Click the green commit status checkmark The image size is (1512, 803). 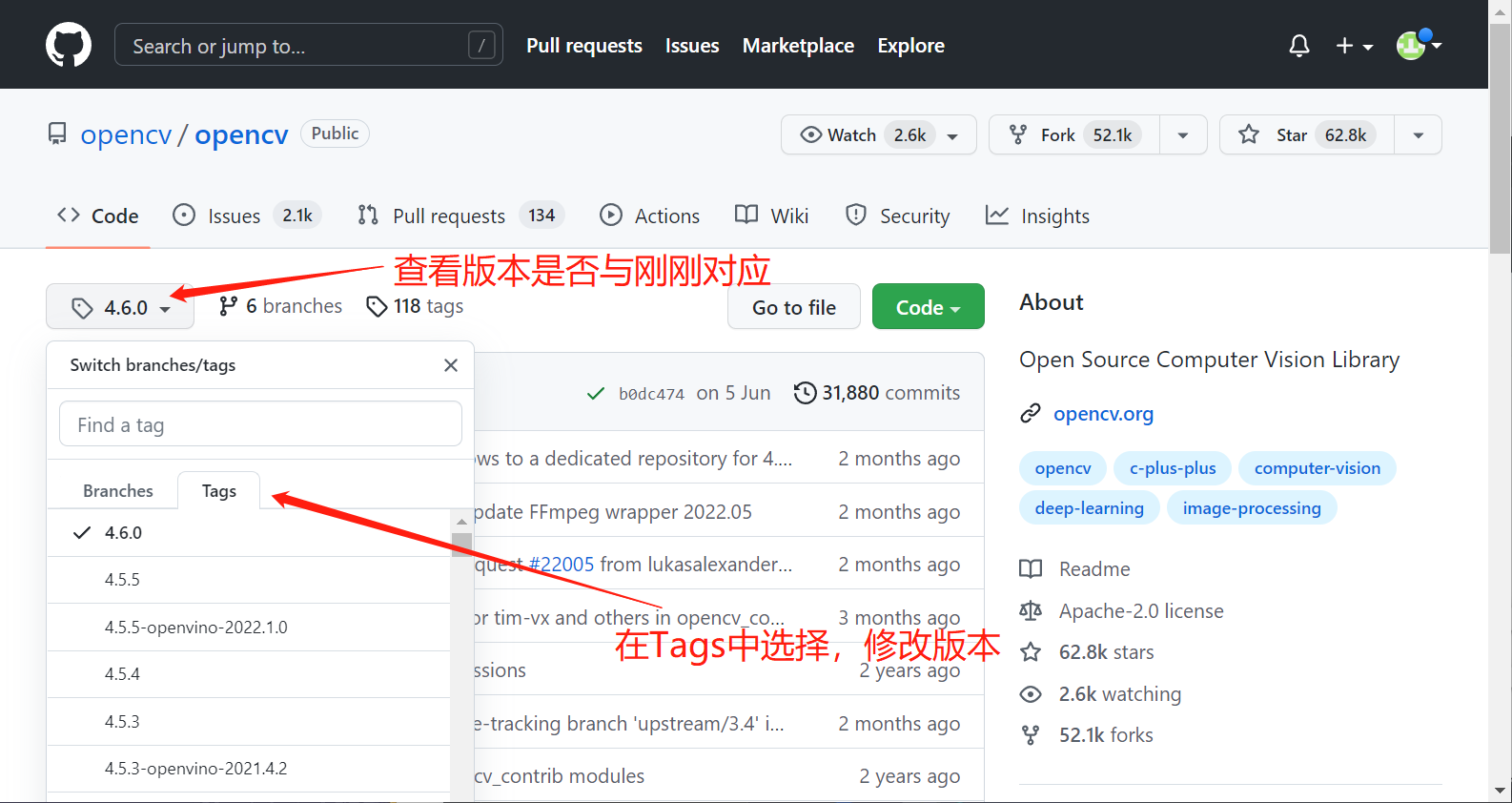tap(596, 393)
